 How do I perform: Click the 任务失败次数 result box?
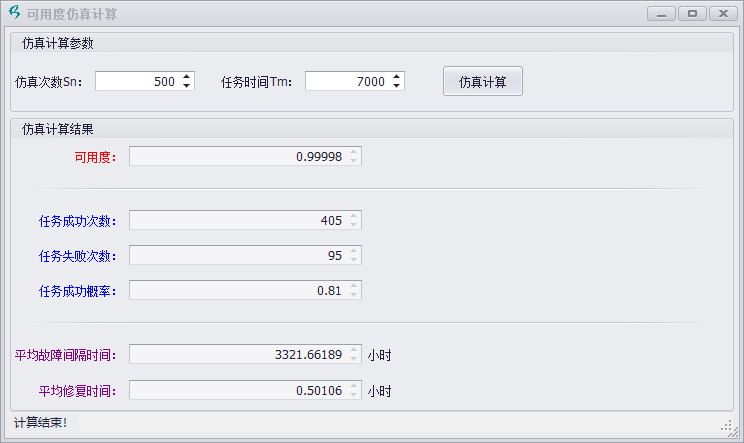(x=238, y=256)
